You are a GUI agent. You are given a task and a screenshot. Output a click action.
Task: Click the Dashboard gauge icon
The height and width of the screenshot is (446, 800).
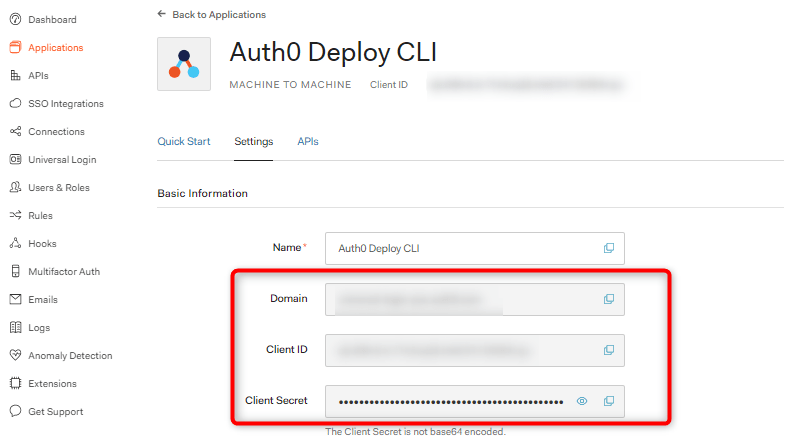pyautogui.click(x=16, y=19)
